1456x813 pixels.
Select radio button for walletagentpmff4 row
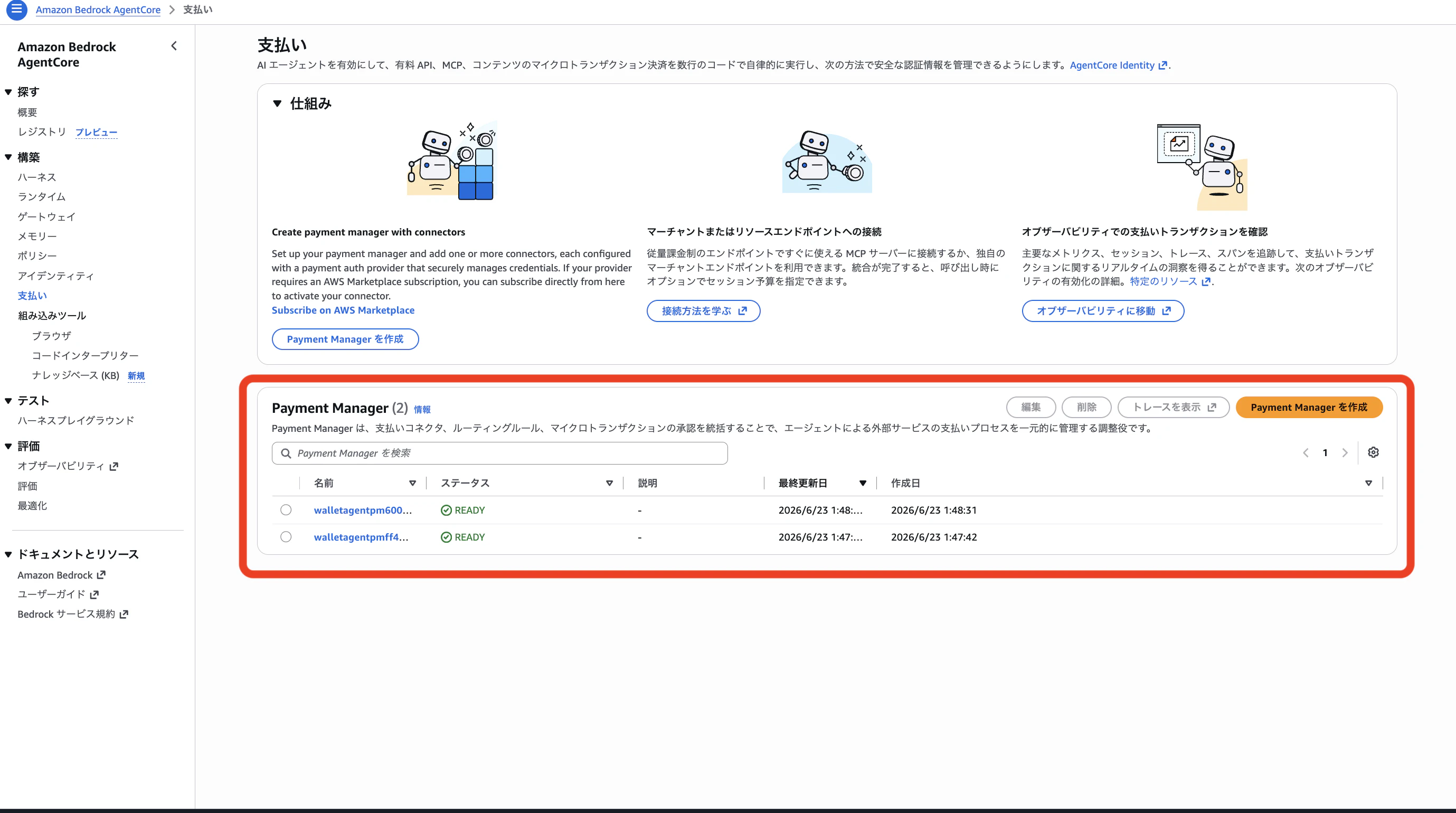286,536
